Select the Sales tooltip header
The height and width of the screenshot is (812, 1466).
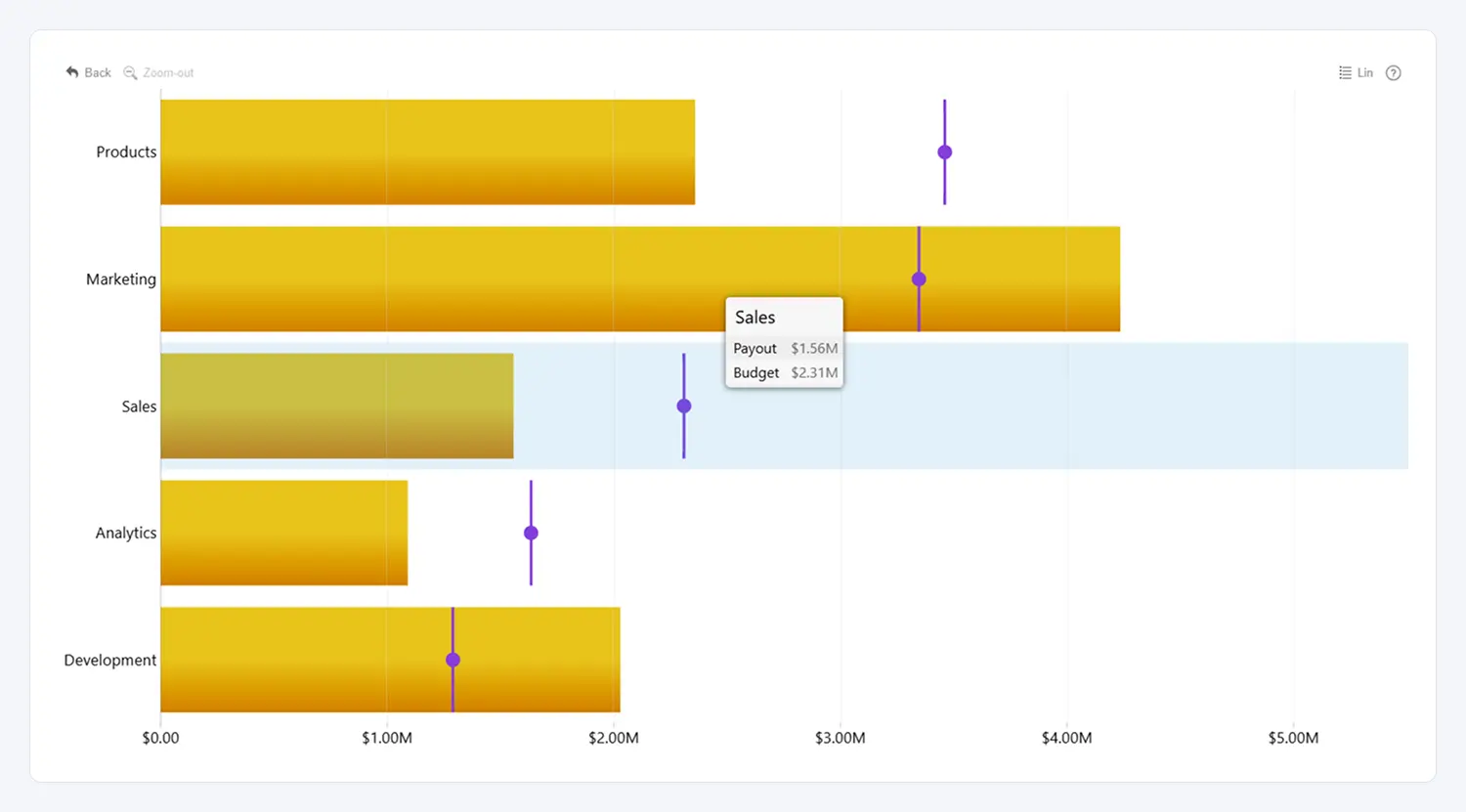pyautogui.click(x=754, y=317)
